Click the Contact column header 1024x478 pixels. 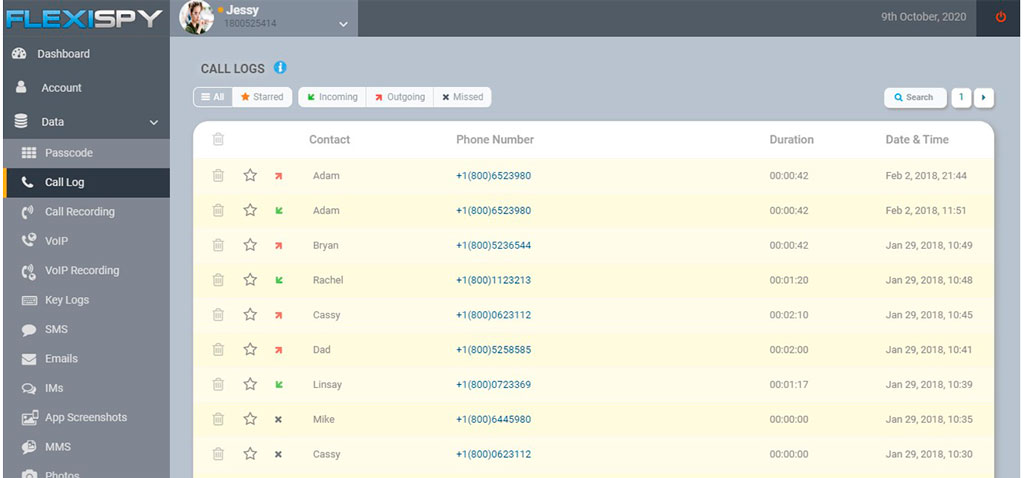point(330,139)
